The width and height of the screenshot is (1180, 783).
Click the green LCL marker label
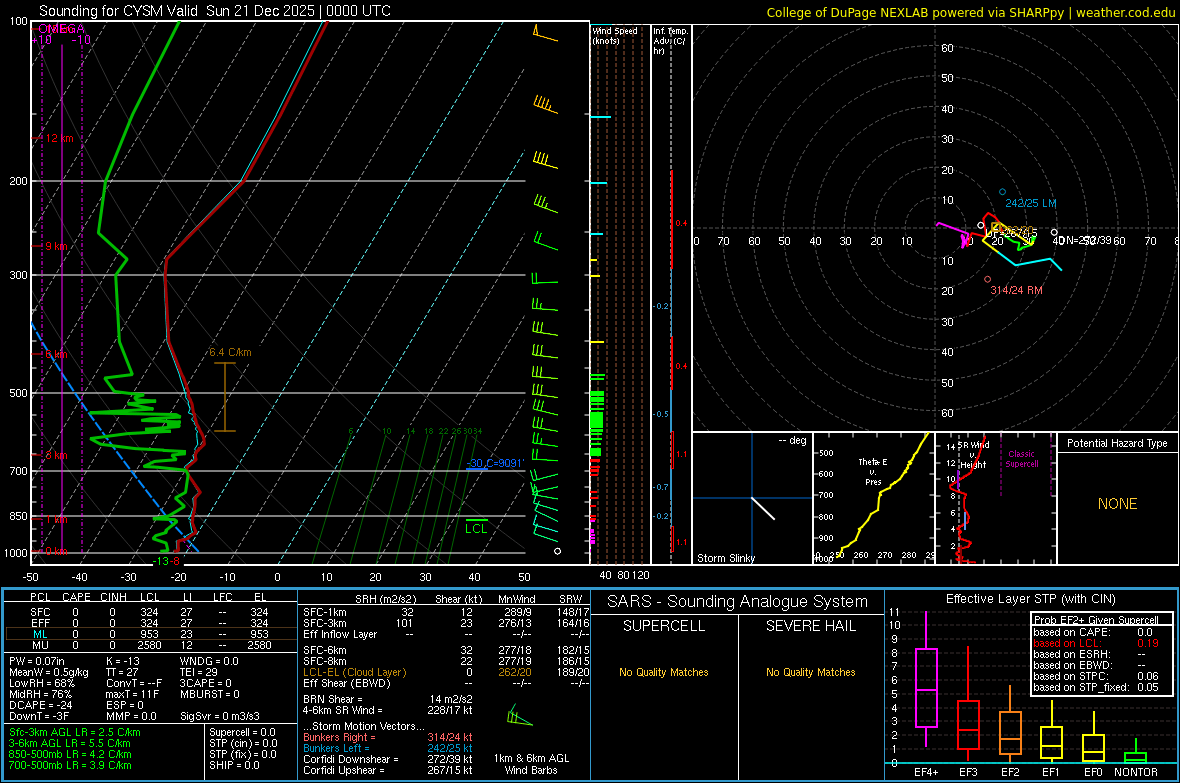point(476,529)
